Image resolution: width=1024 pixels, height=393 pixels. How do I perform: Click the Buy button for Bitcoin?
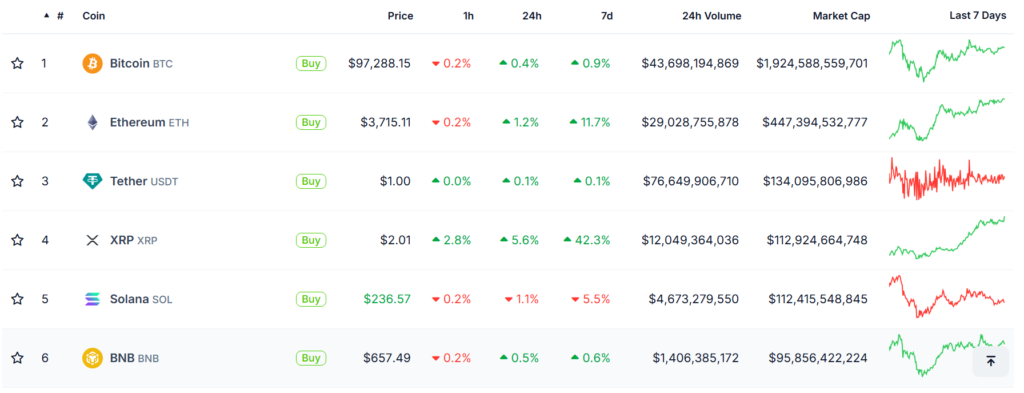coord(311,63)
